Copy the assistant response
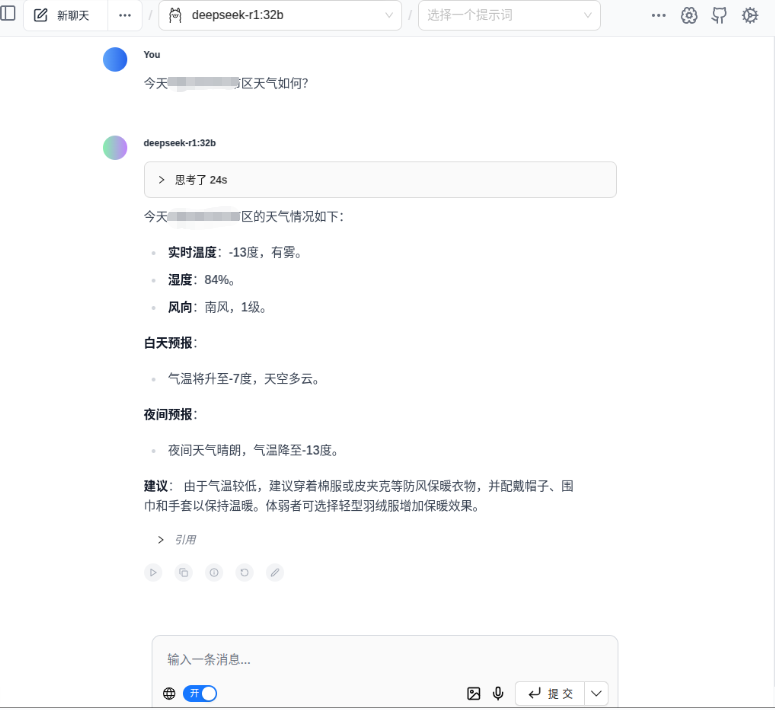The width and height of the screenshot is (775, 710). click(x=183, y=573)
